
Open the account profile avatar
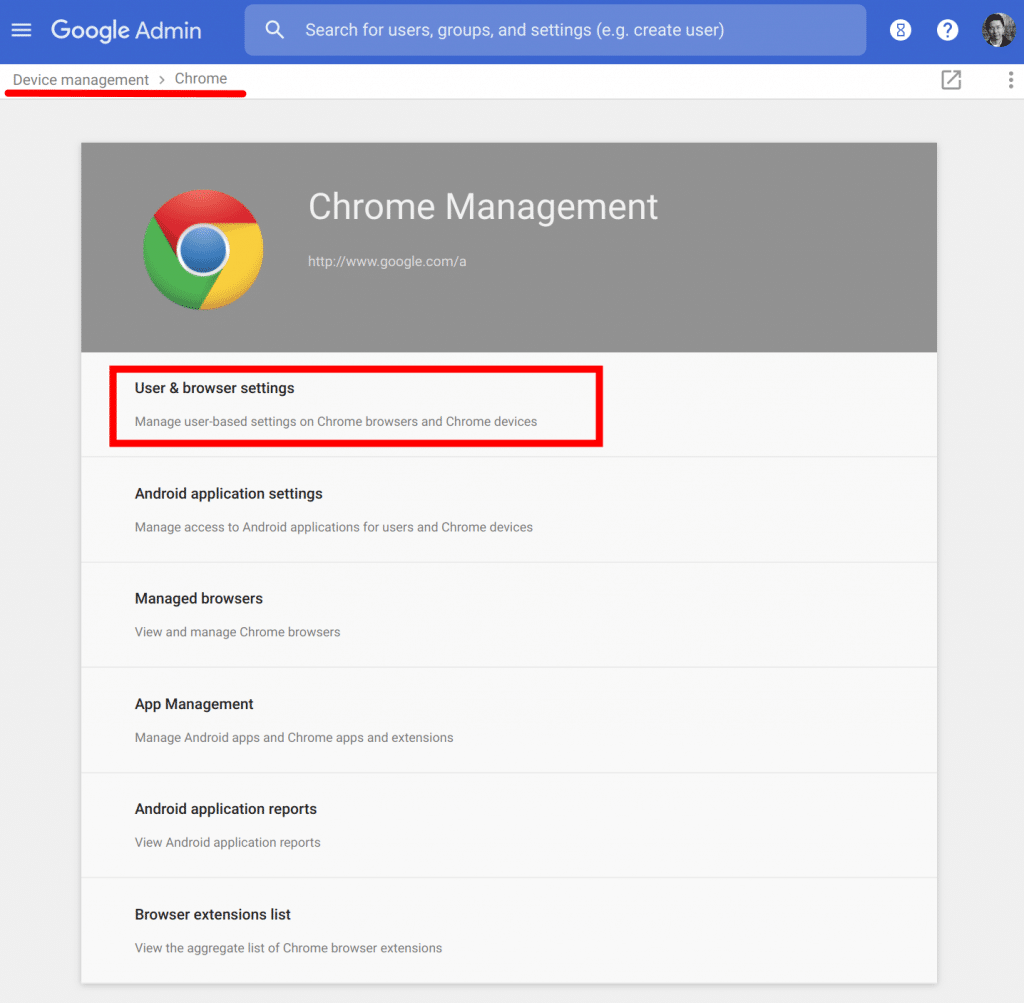coord(999,30)
